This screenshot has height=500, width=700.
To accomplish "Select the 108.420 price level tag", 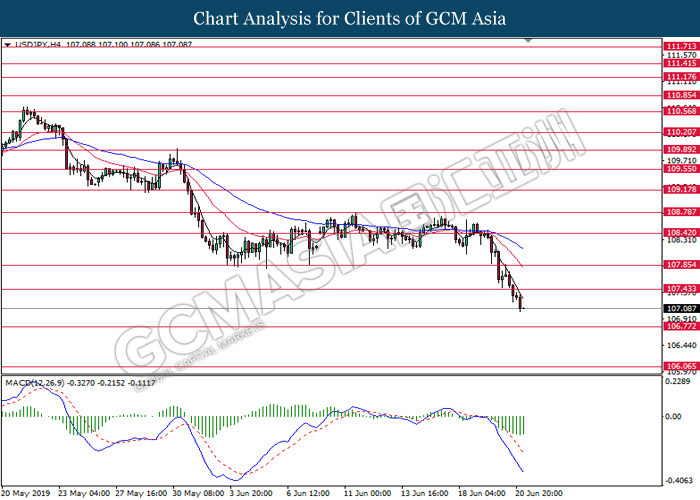I will 680,232.
